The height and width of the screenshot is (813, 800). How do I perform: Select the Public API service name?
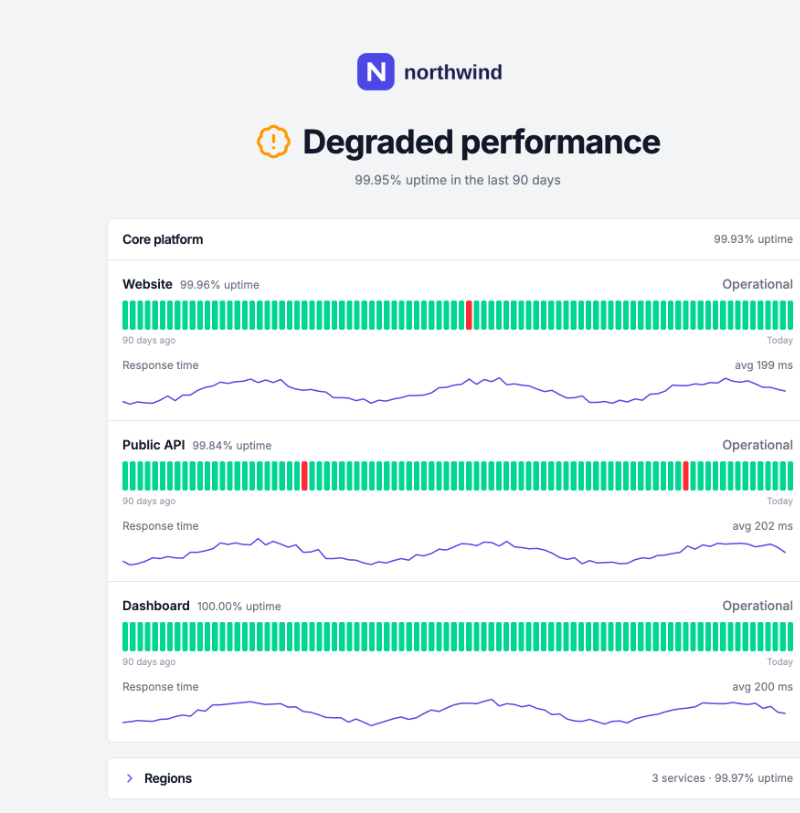(153, 445)
